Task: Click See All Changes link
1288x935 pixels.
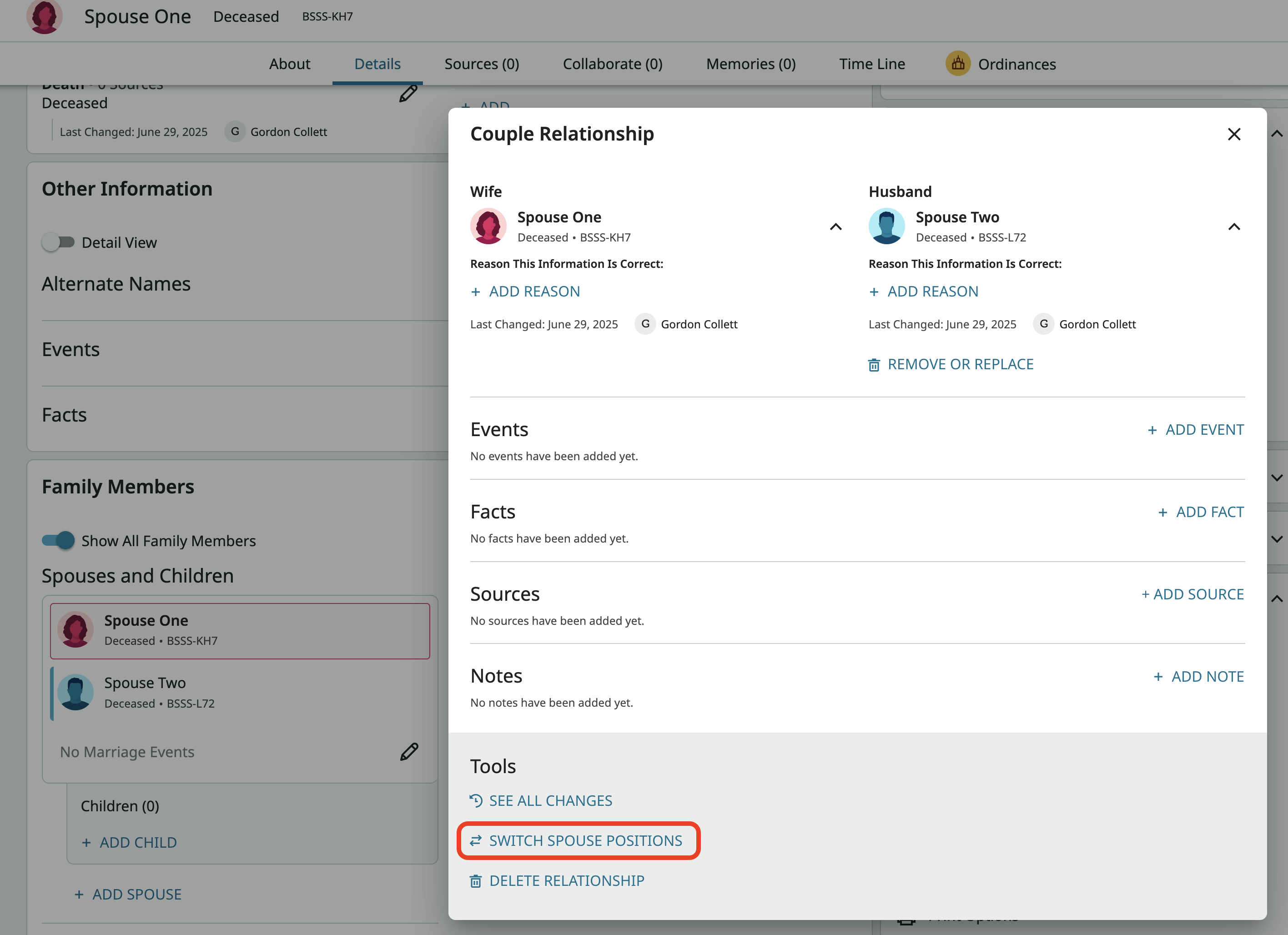Action: click(x=541, y=800)
